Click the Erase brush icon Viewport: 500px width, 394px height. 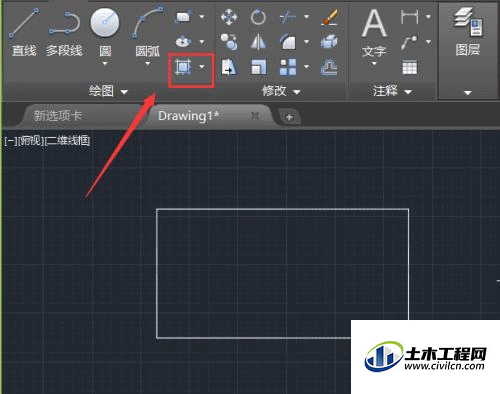[x=329, y=17]
